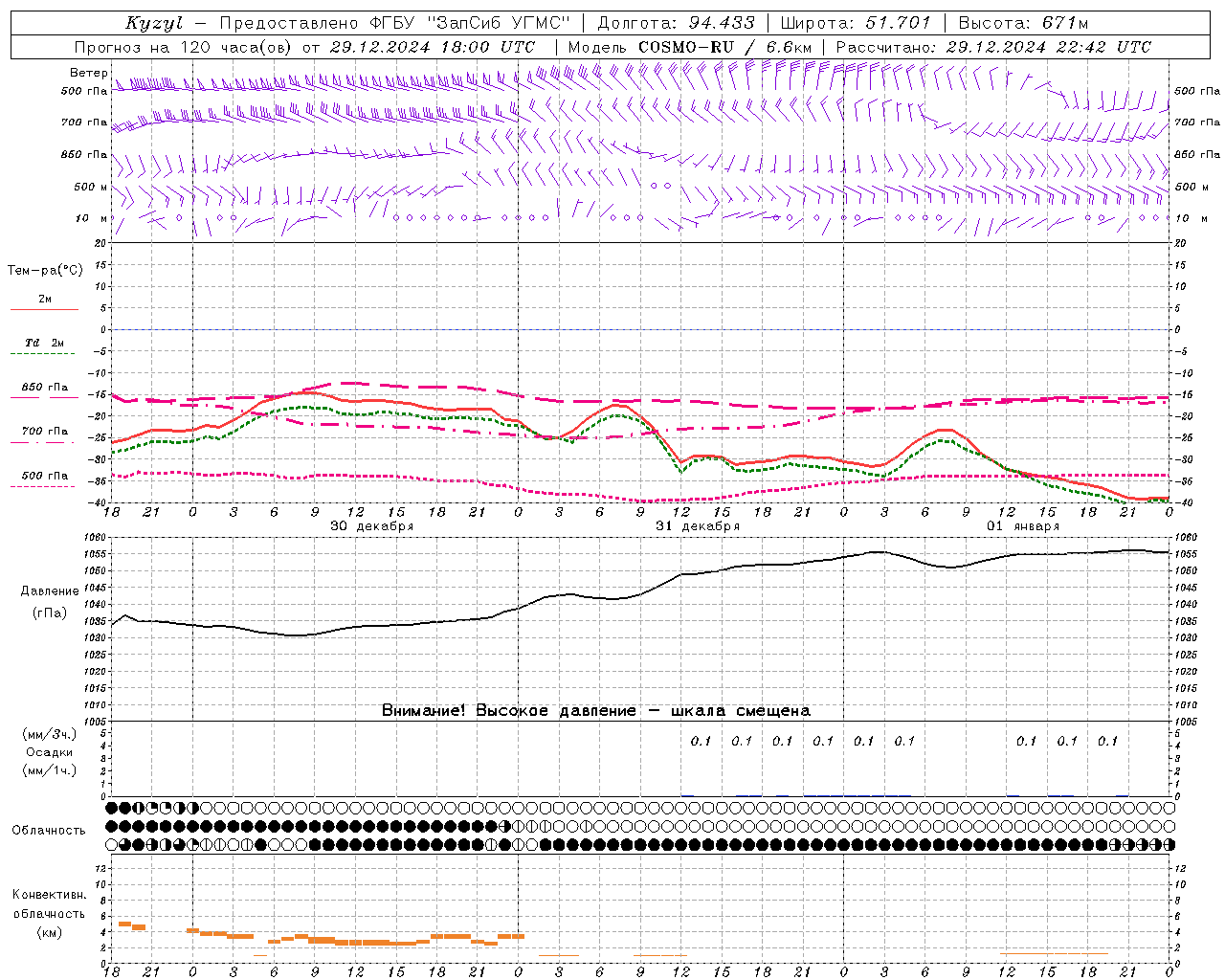Select the "Прогноз на 120 часа(ов)" text
This screenshot has height=980, width=1225.
[184, 47]
